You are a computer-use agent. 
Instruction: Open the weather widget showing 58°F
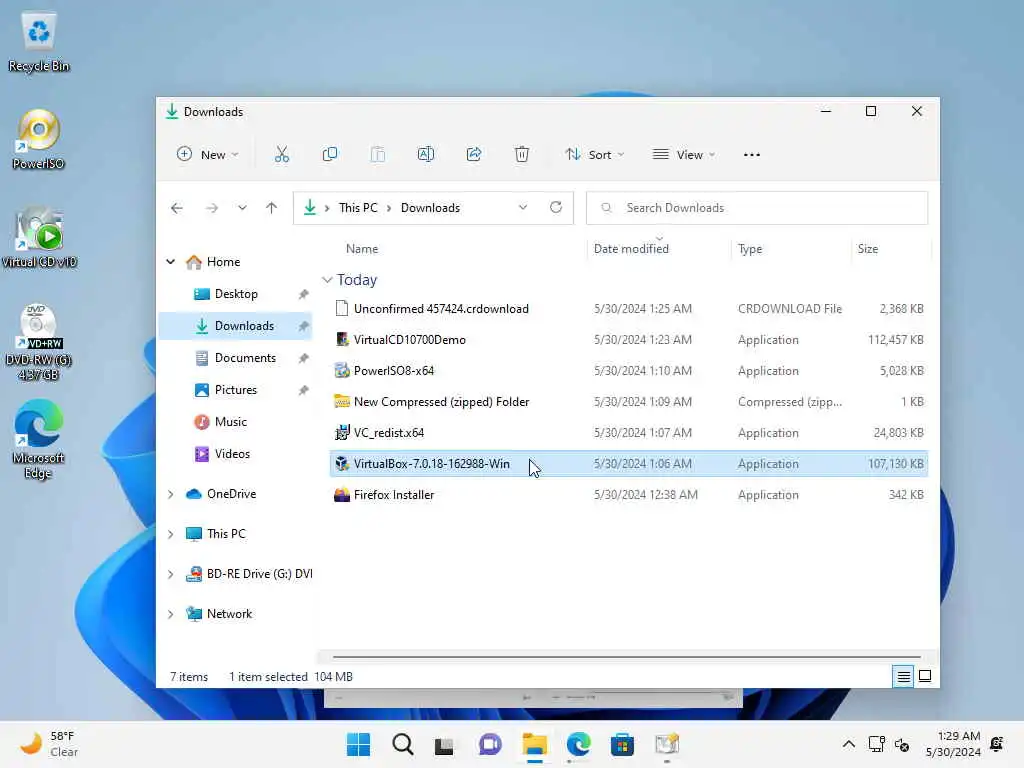click(48, 744)
